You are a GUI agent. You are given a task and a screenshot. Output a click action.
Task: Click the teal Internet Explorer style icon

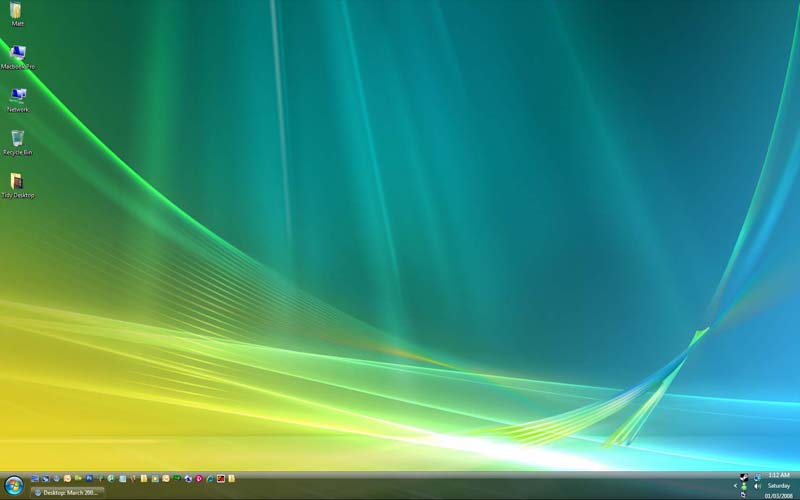[211, 479]
